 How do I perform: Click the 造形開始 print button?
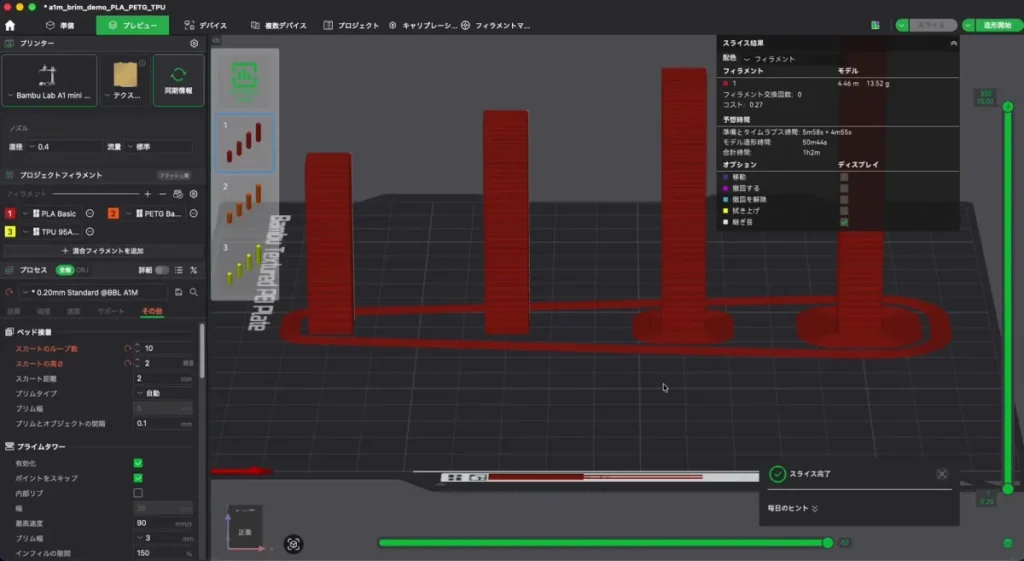997,25
